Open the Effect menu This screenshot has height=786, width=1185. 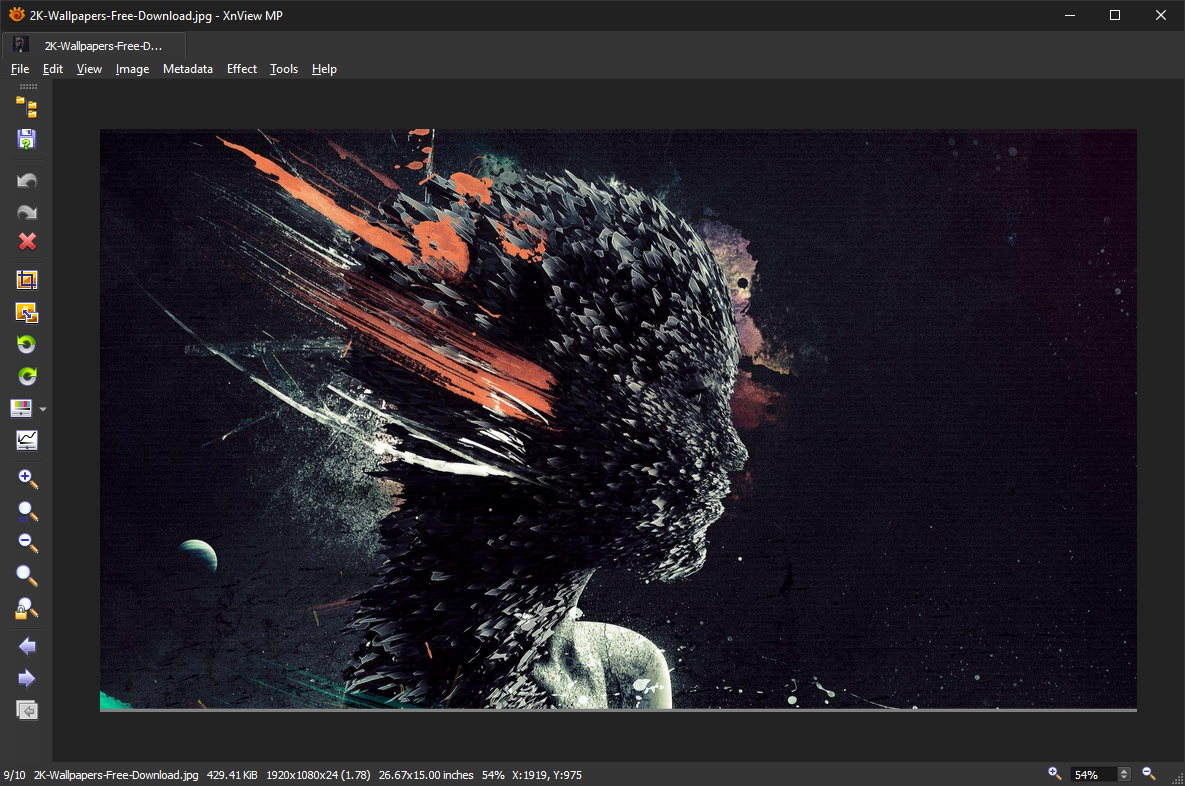(242, 69)
